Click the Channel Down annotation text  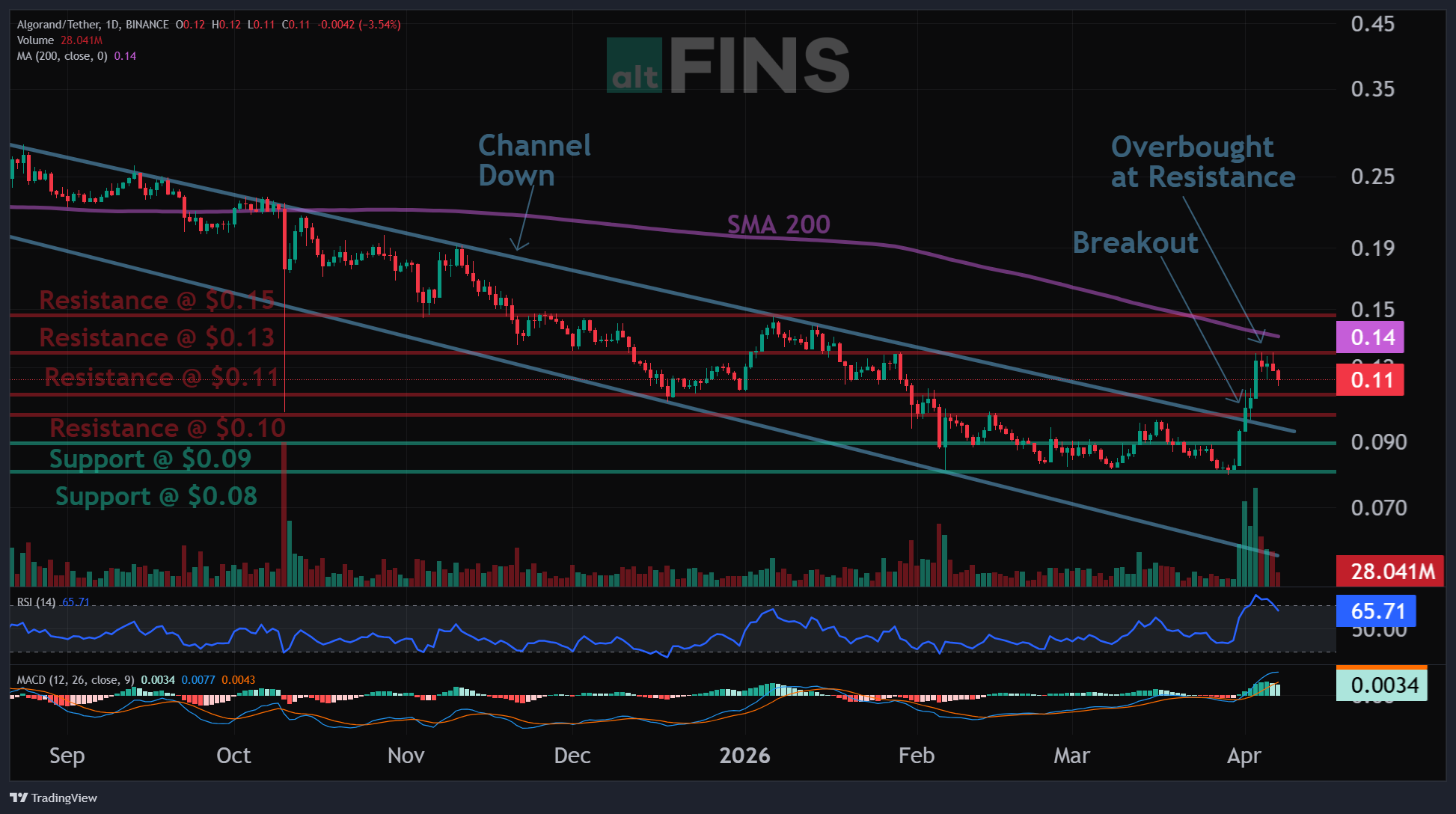[x=533, y=160]
